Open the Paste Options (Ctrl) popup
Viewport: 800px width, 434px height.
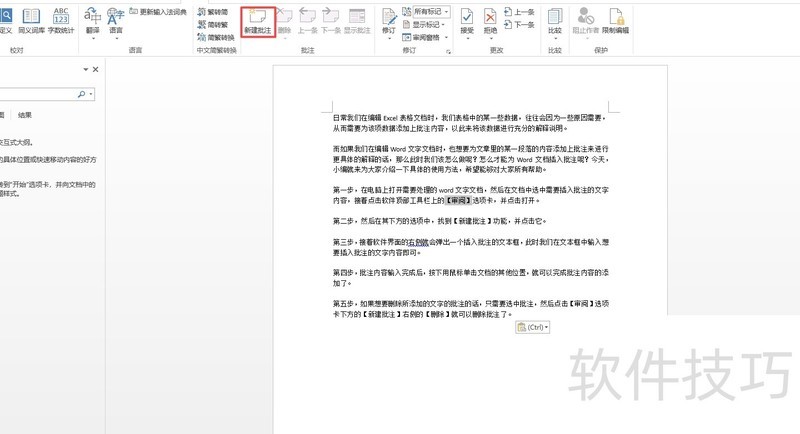coord(532,328)
